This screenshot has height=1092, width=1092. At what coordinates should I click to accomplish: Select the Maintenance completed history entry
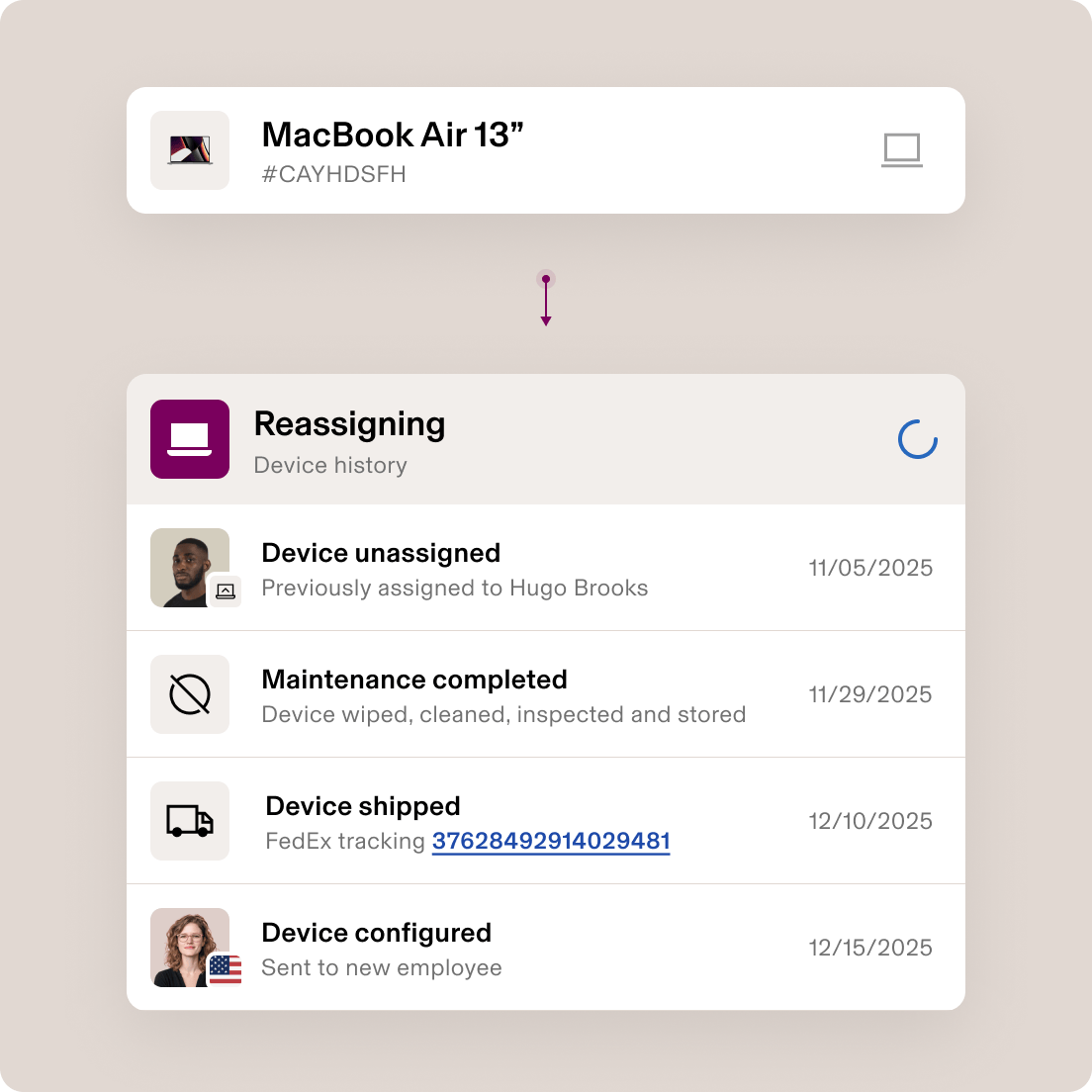(x=546, y=693)
